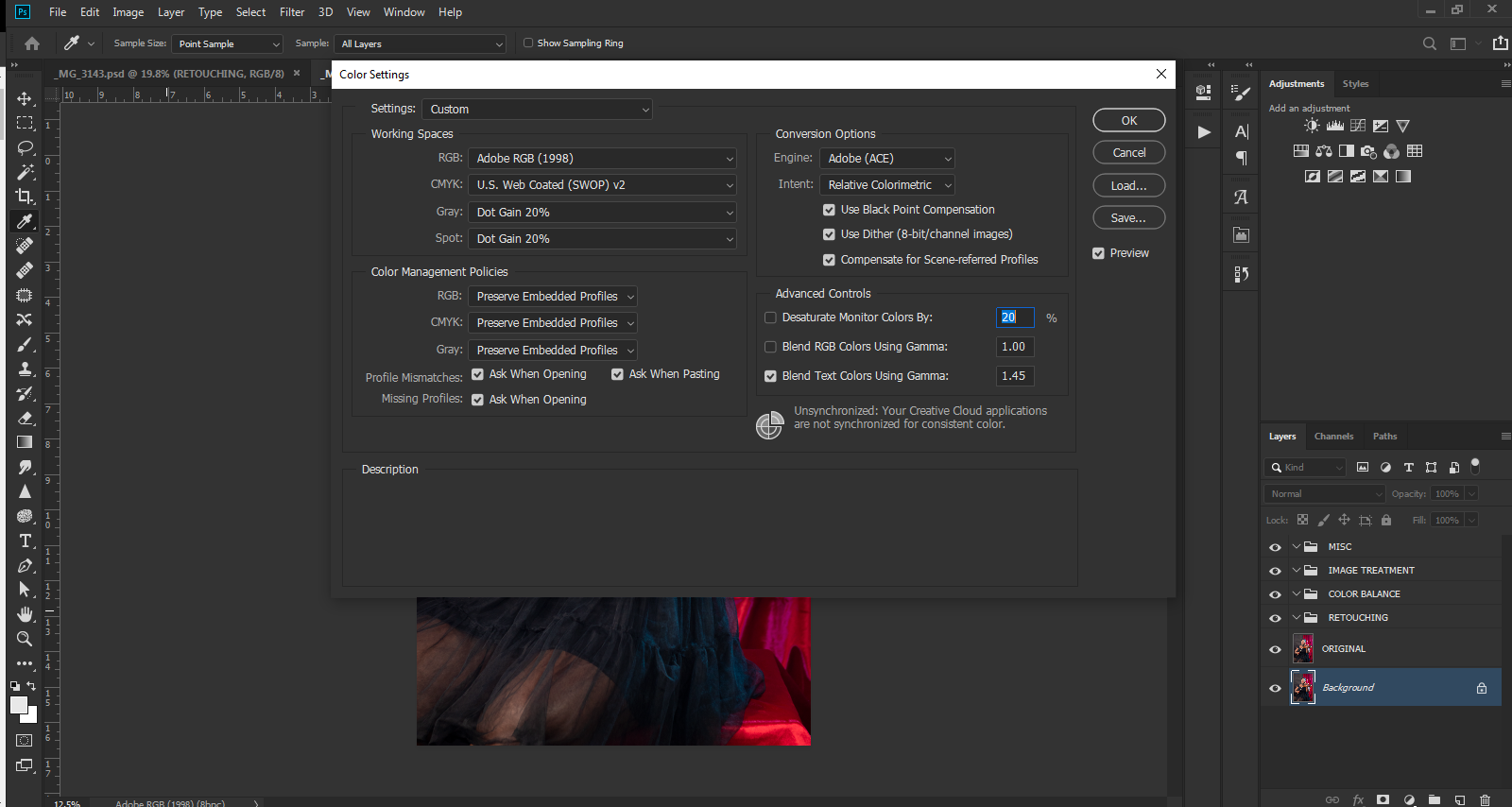The image size is (1512, 807).
Task: Open the Settings Custom dropdown
Action: point(537,110)
